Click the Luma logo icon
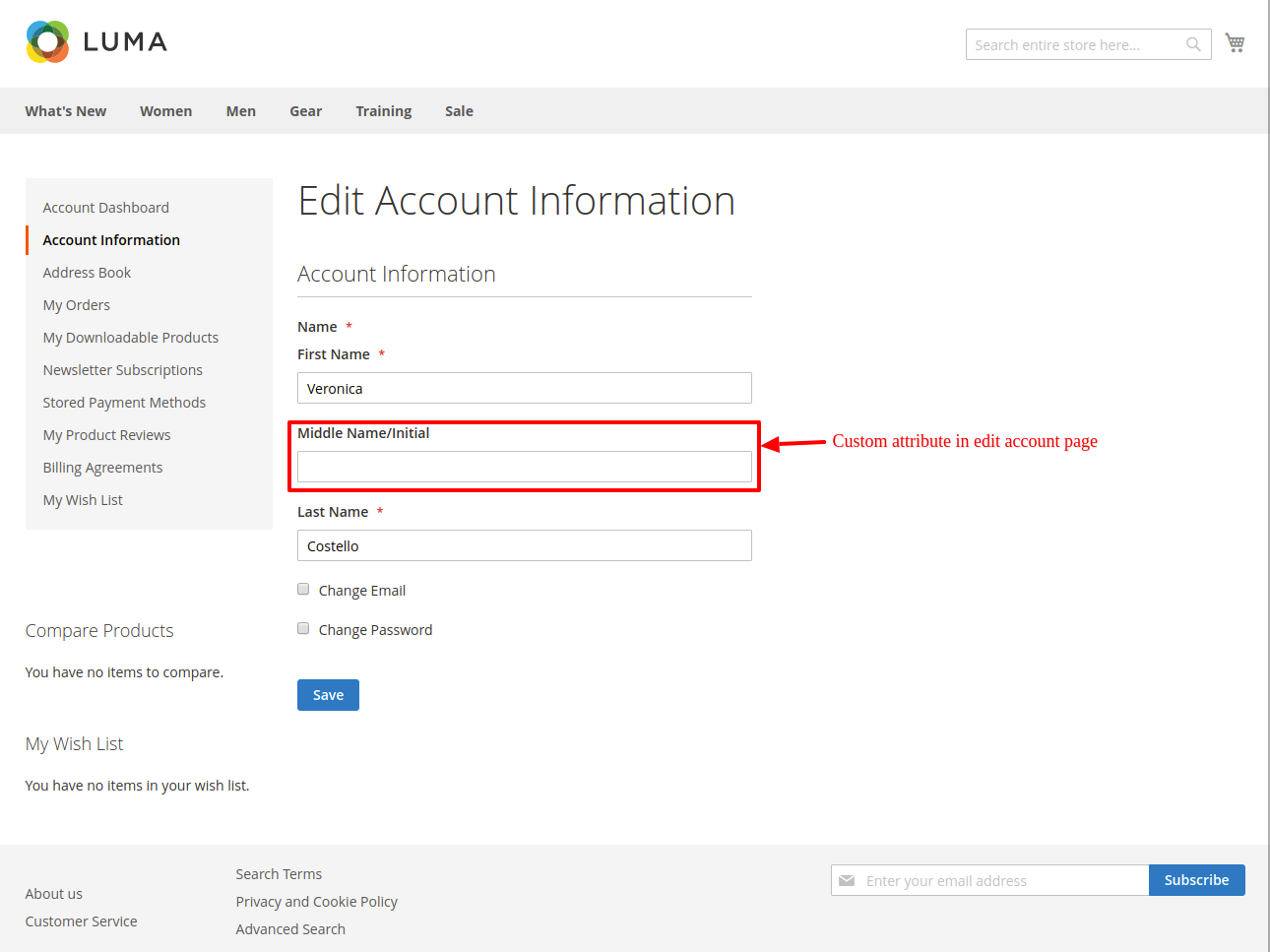 (x=47, y=42)
